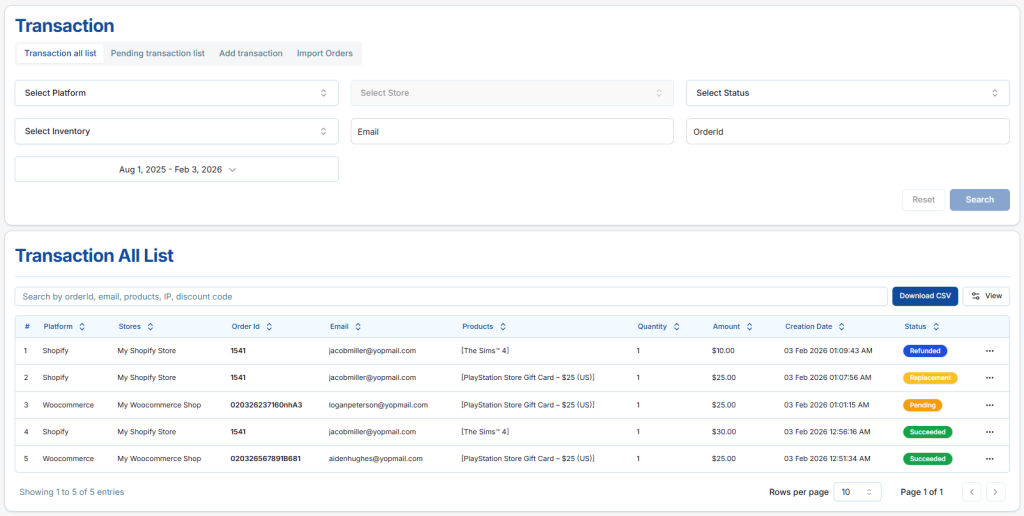Change Rows per page dropdown value
This screenshot has width=1024, height=516.
pos(858,492)
